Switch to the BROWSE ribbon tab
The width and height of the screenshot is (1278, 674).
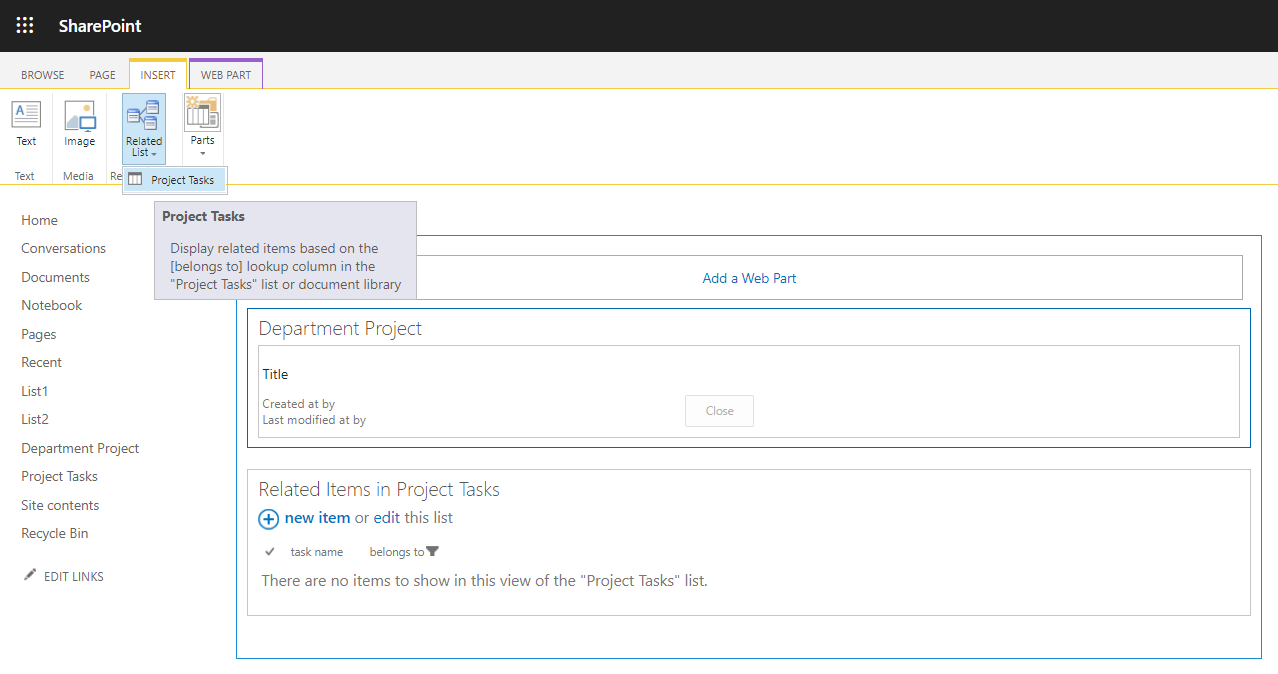[x=43, y=75]
